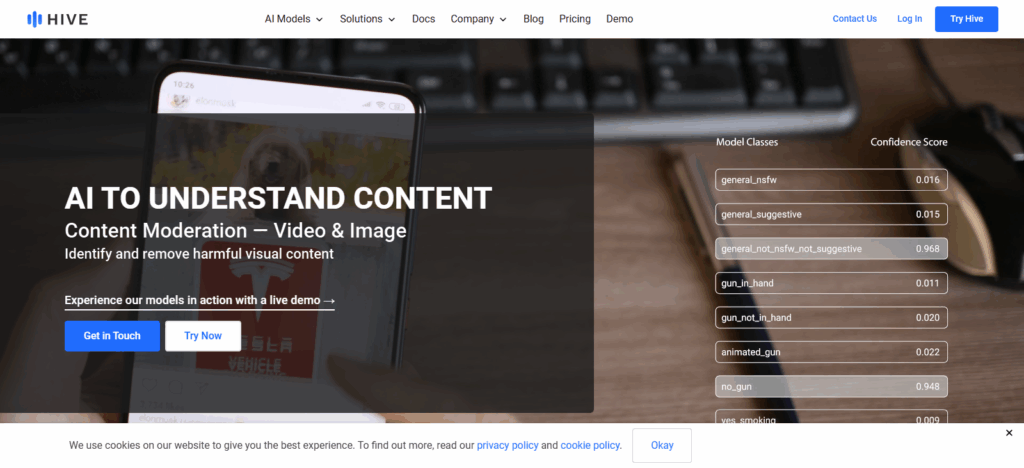The width and height of the screenshot is (1024, 468).
Task: Go to the Blog page
Action: pos(533,19)
